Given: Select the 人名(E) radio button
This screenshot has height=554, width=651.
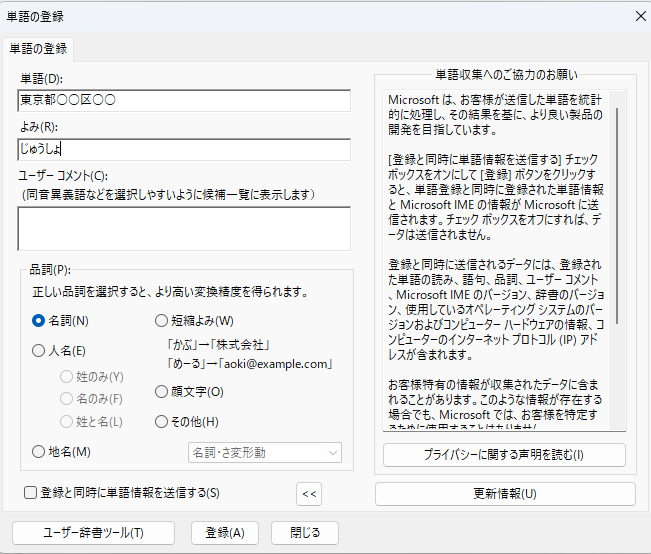Looking at the screenshot, I should click(39, 351).
